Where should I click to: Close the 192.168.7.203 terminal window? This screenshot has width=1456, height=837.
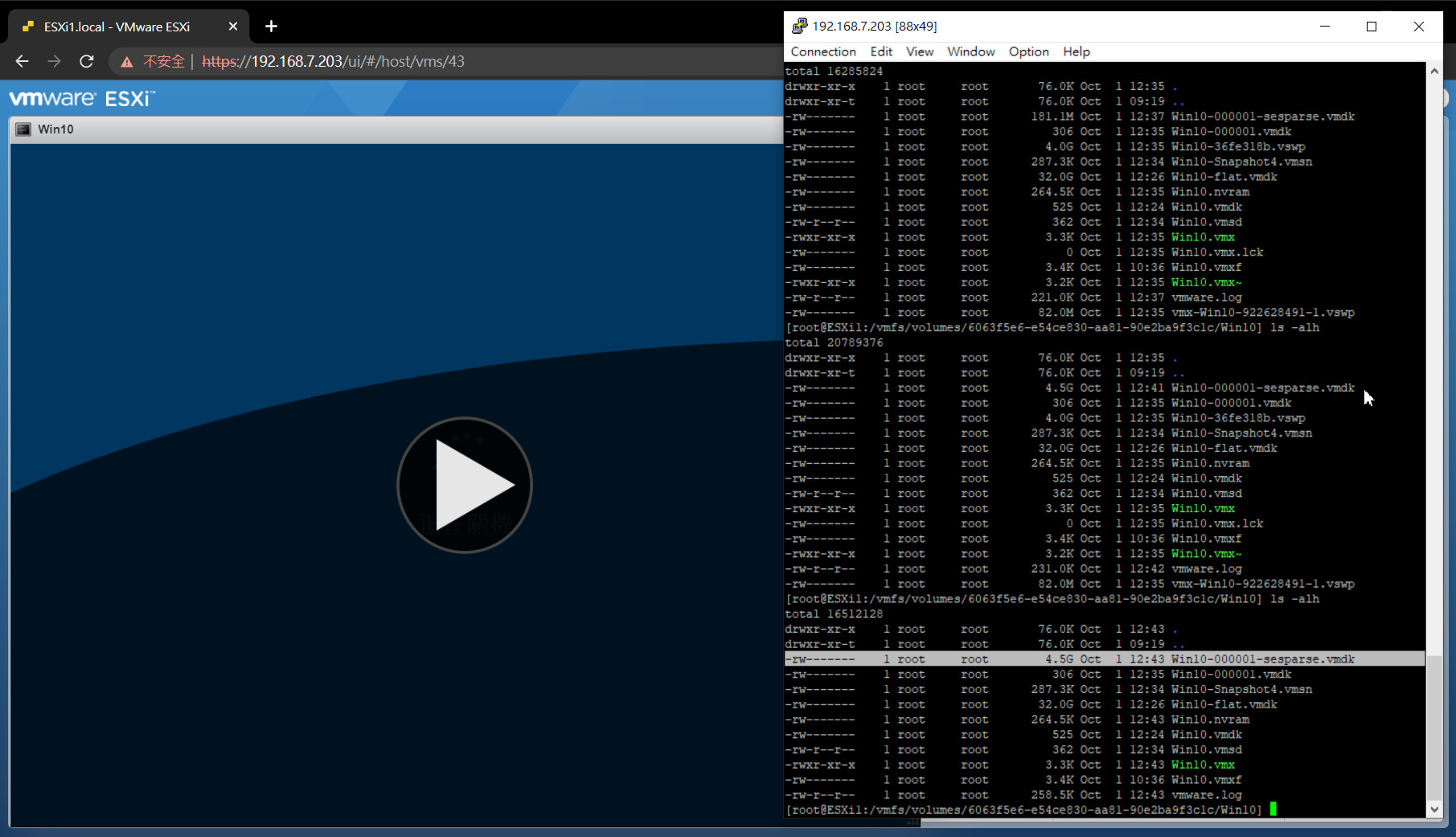click(x=1419, y=27)
